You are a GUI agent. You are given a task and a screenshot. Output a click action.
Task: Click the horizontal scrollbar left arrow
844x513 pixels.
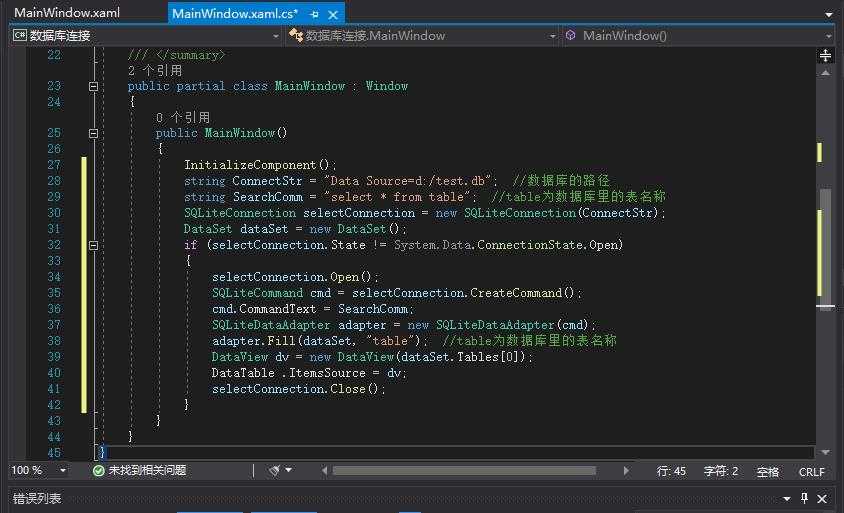(324, 471)
